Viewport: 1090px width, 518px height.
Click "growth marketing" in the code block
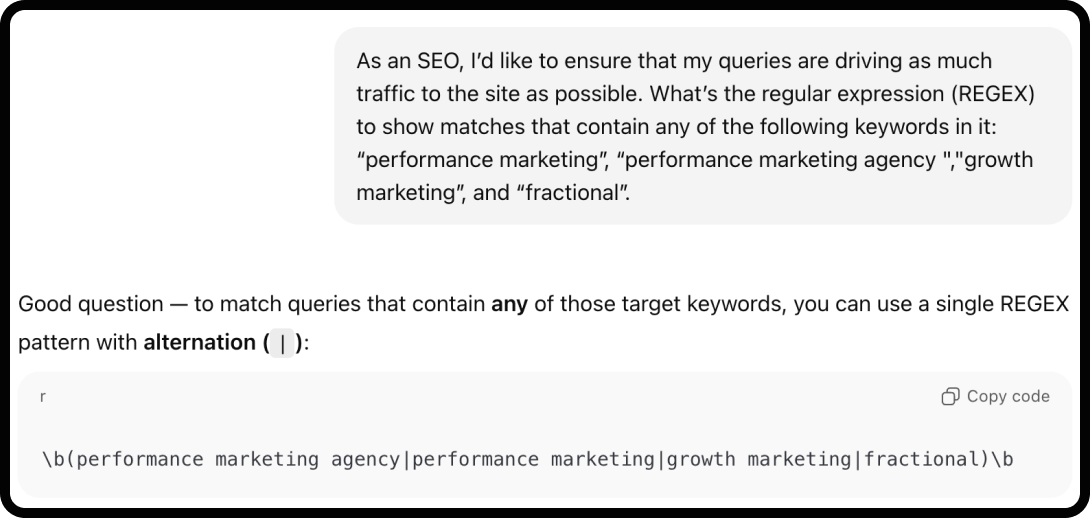click(758, 460)
